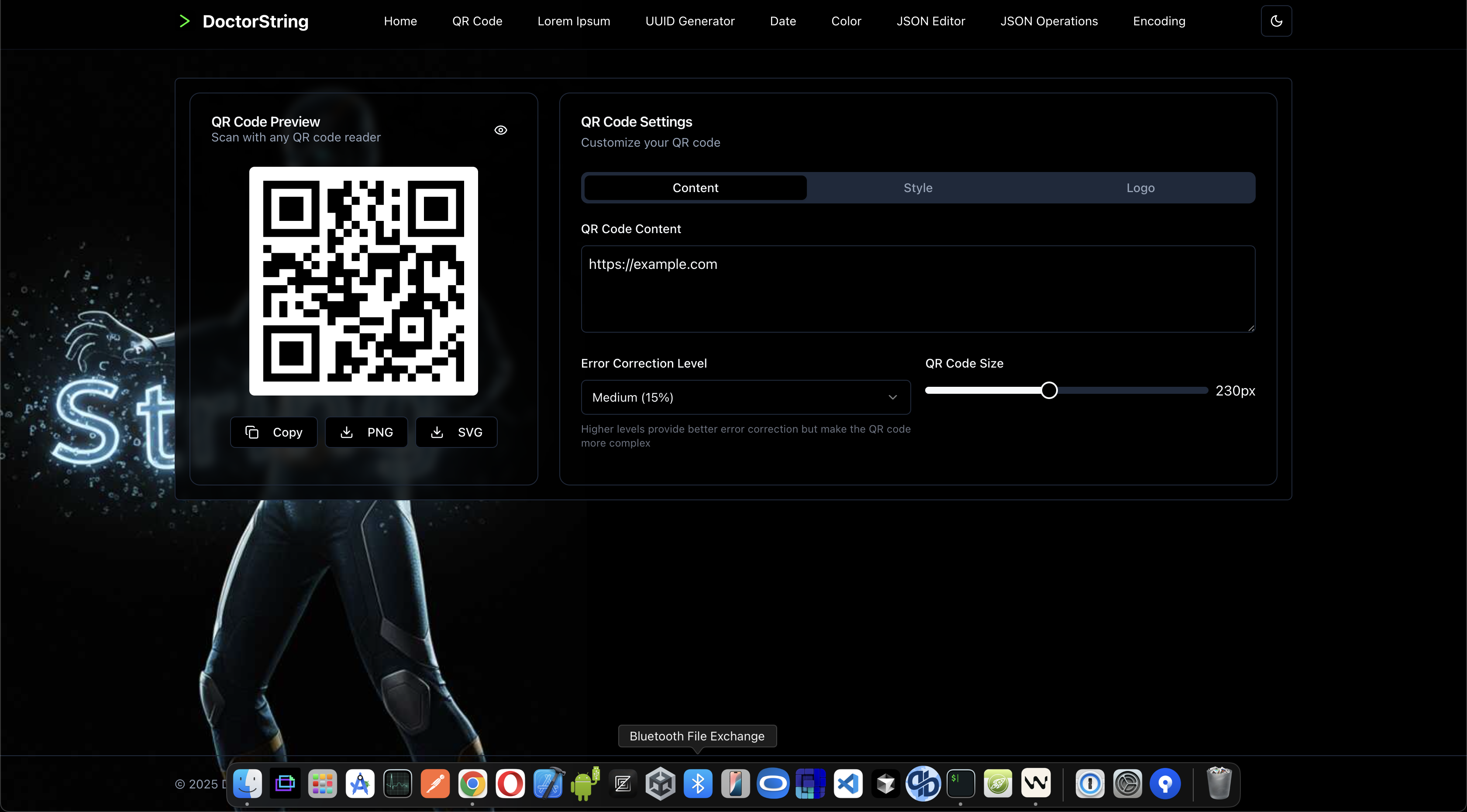Viewport: 1467px width, 812px height.
Task: Open the blue keyhole dock app
Action: coord(1165,784)
